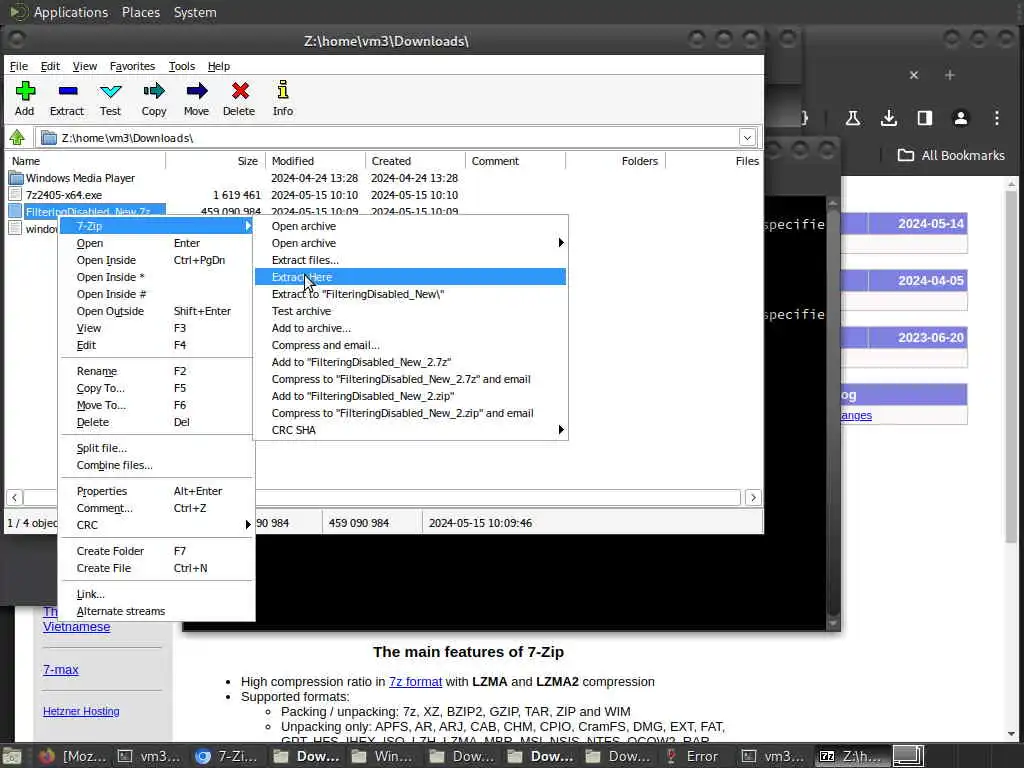Choose Create Folder option

click(155, 551)
